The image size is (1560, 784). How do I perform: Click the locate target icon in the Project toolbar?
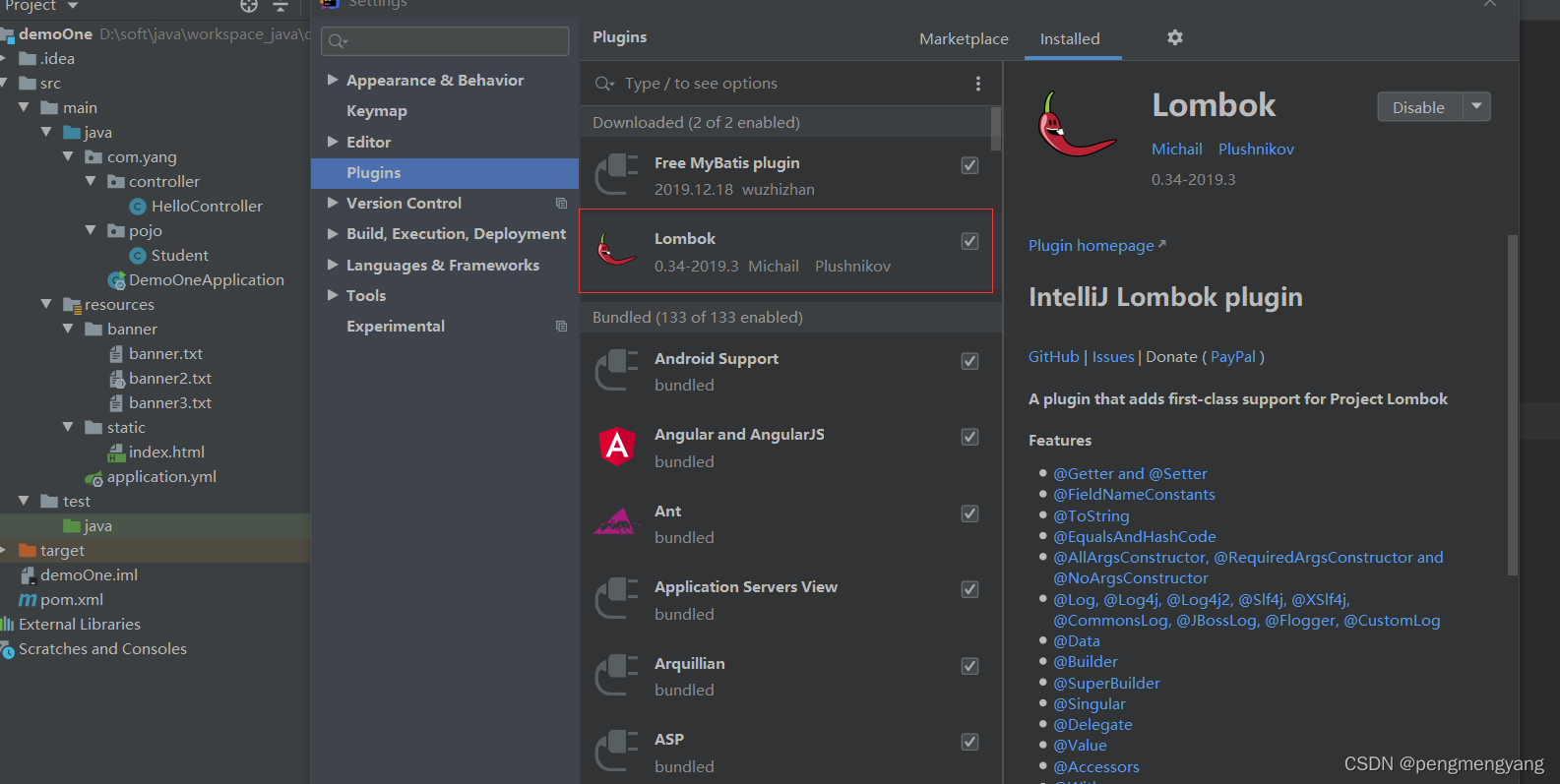pyautogui.click(x=249, y=6)
